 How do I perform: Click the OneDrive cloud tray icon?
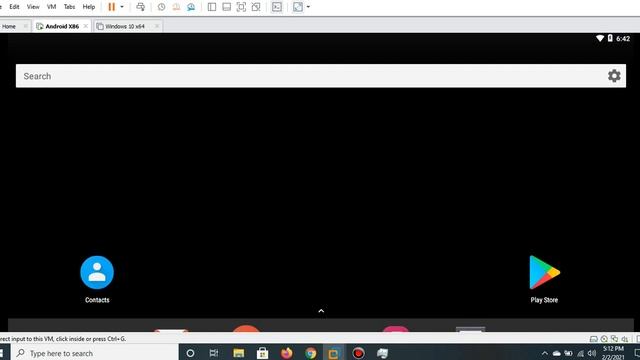point(556,353)
